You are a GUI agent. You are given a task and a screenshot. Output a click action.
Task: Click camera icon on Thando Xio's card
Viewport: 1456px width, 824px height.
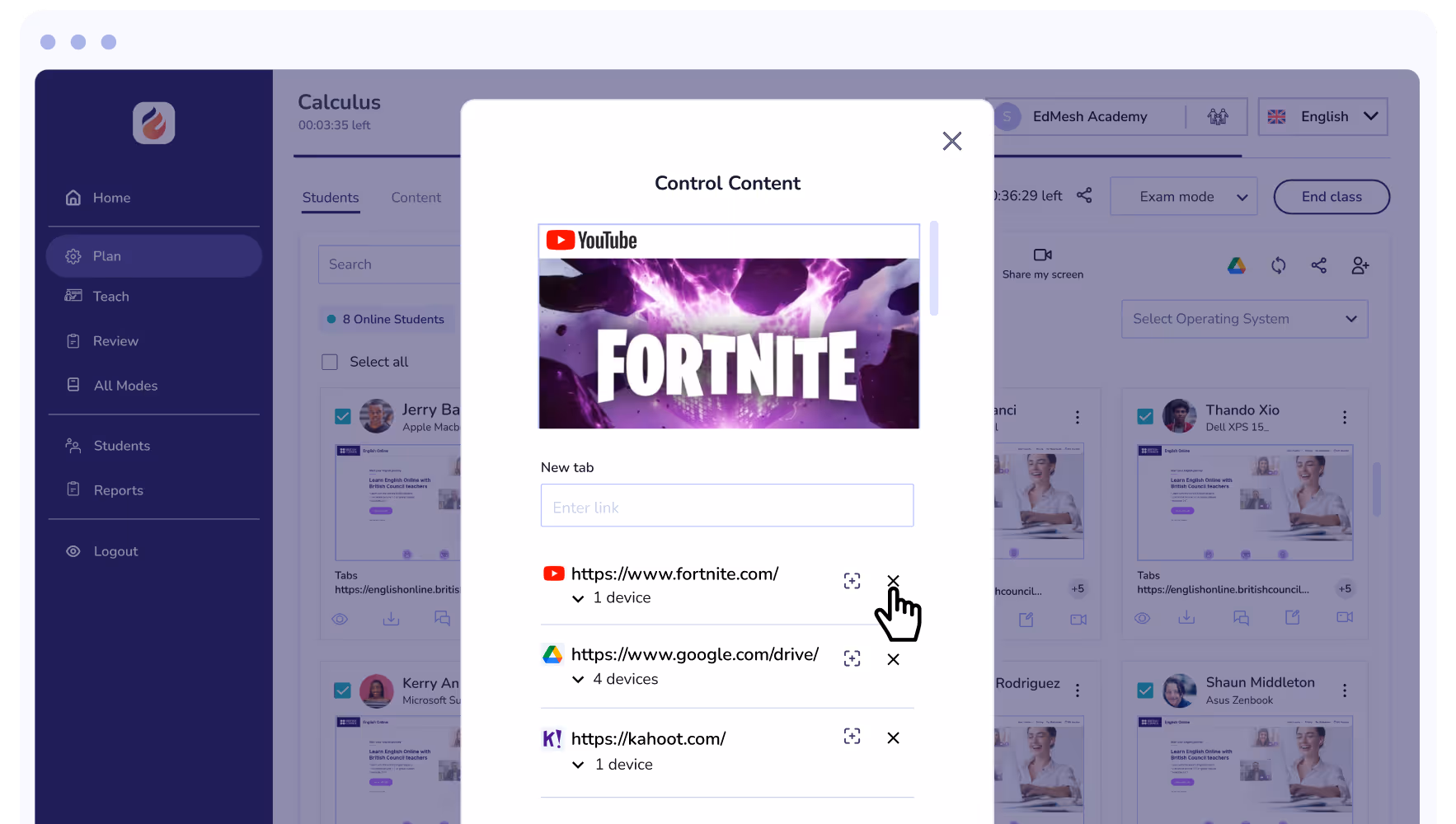(1345, 617)
